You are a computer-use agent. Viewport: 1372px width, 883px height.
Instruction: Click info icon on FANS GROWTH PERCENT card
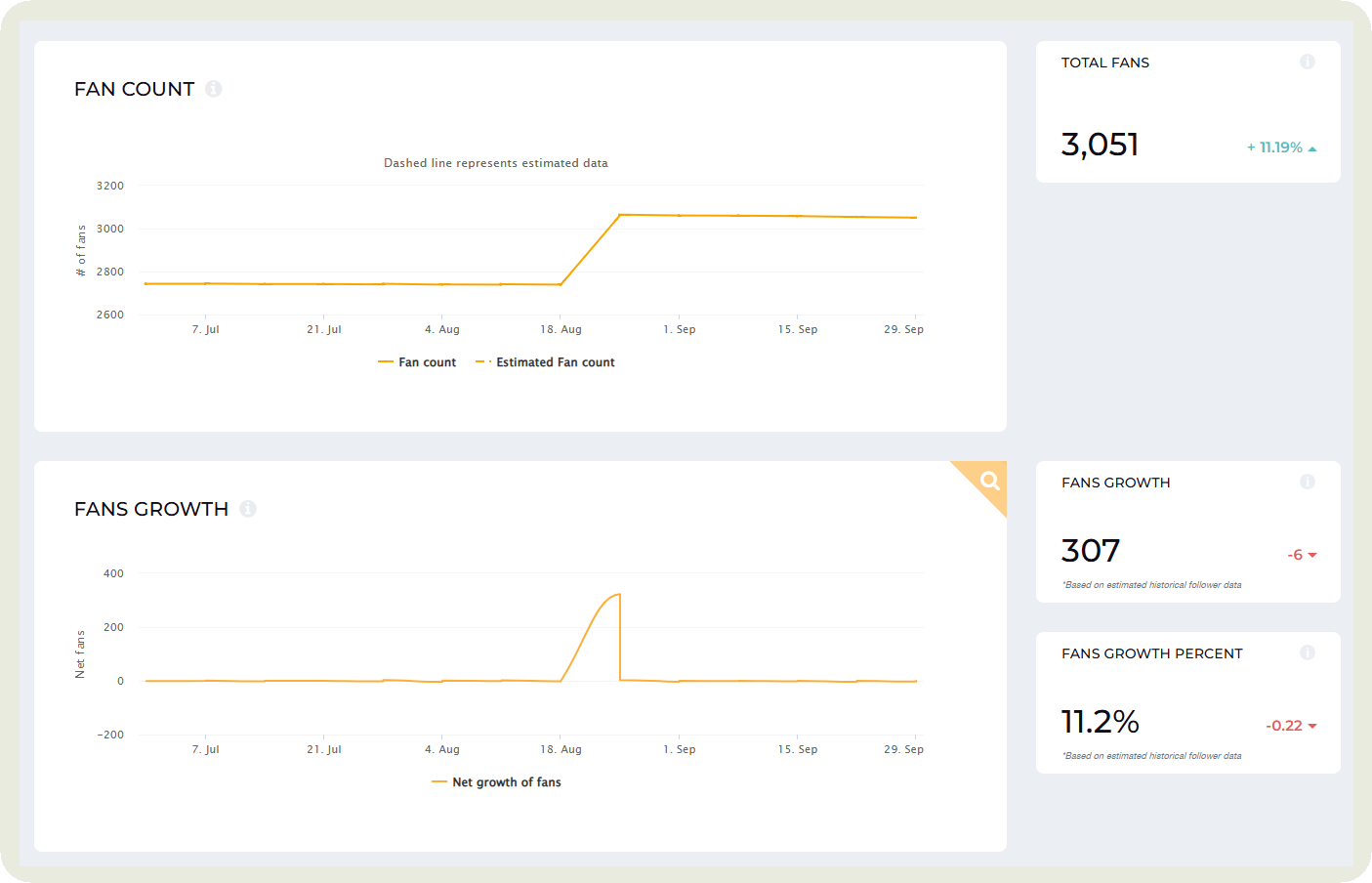pyautogui.click(x=1307, y=653)
